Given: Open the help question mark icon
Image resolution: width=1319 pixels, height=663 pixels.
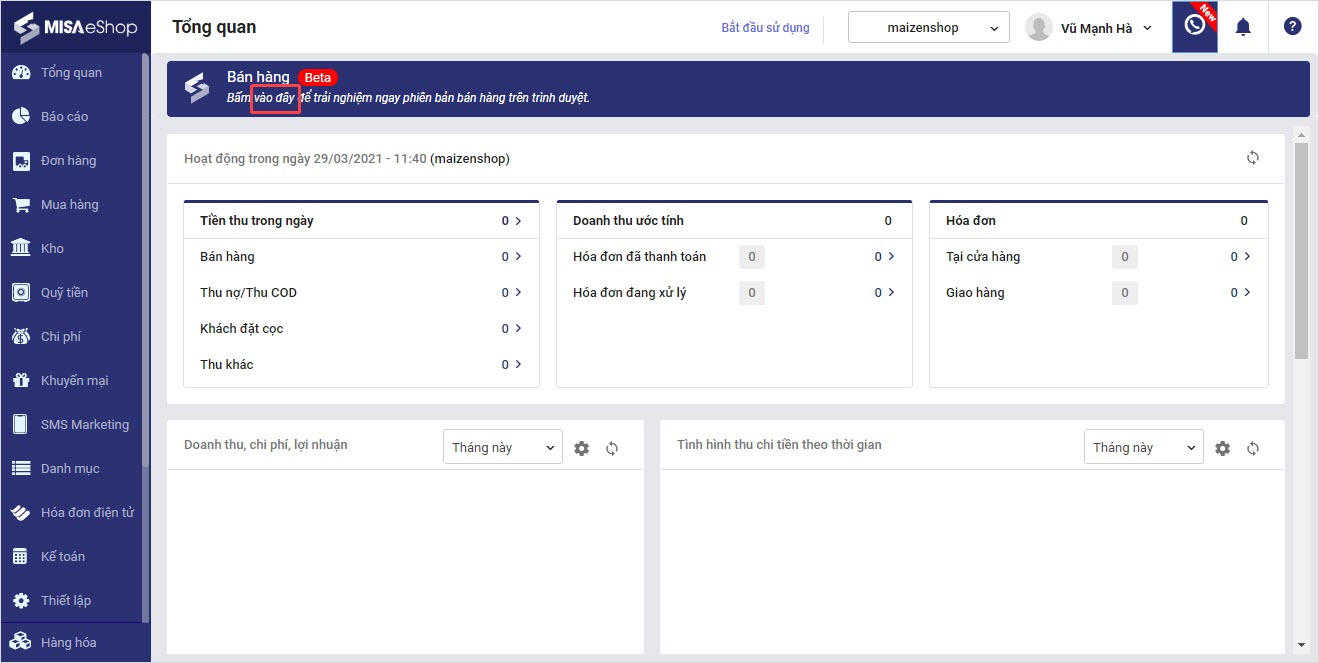Looking at the screenshot, I should tap(1292, 27).
